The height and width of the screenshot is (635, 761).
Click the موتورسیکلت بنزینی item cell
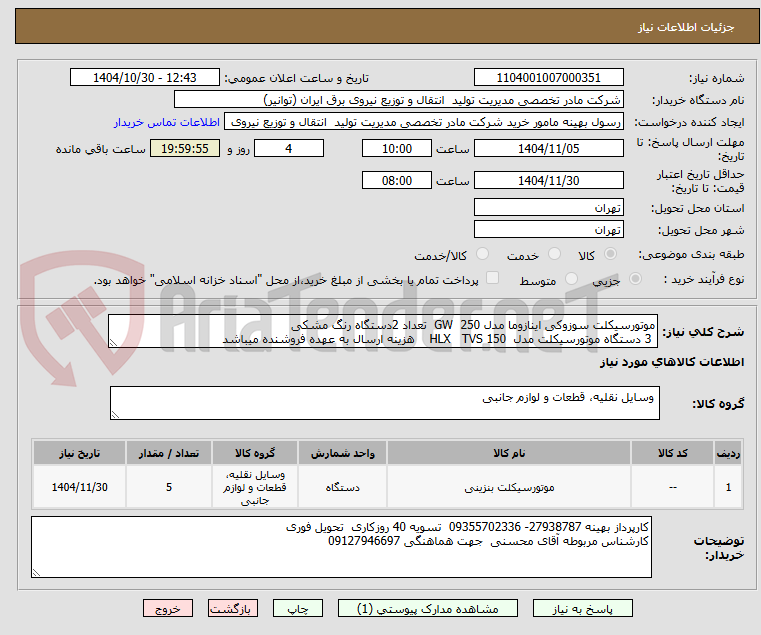509,487
